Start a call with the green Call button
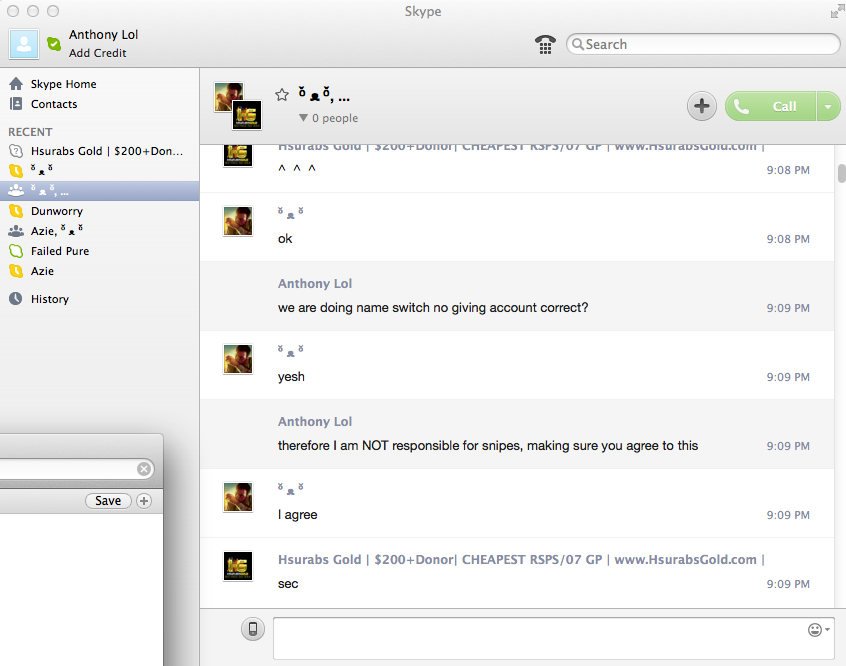Image resolution: width=846 pixels, height=666 pixels. [x=770, y=106]
